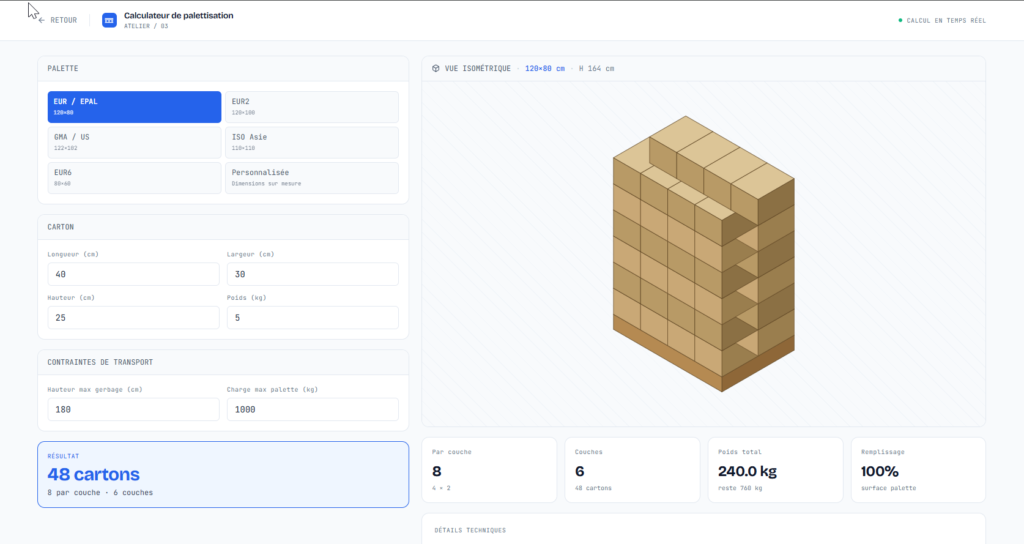Click the Largeur (cm) input field
The image size is (1024, 544).
click(313, 274)
